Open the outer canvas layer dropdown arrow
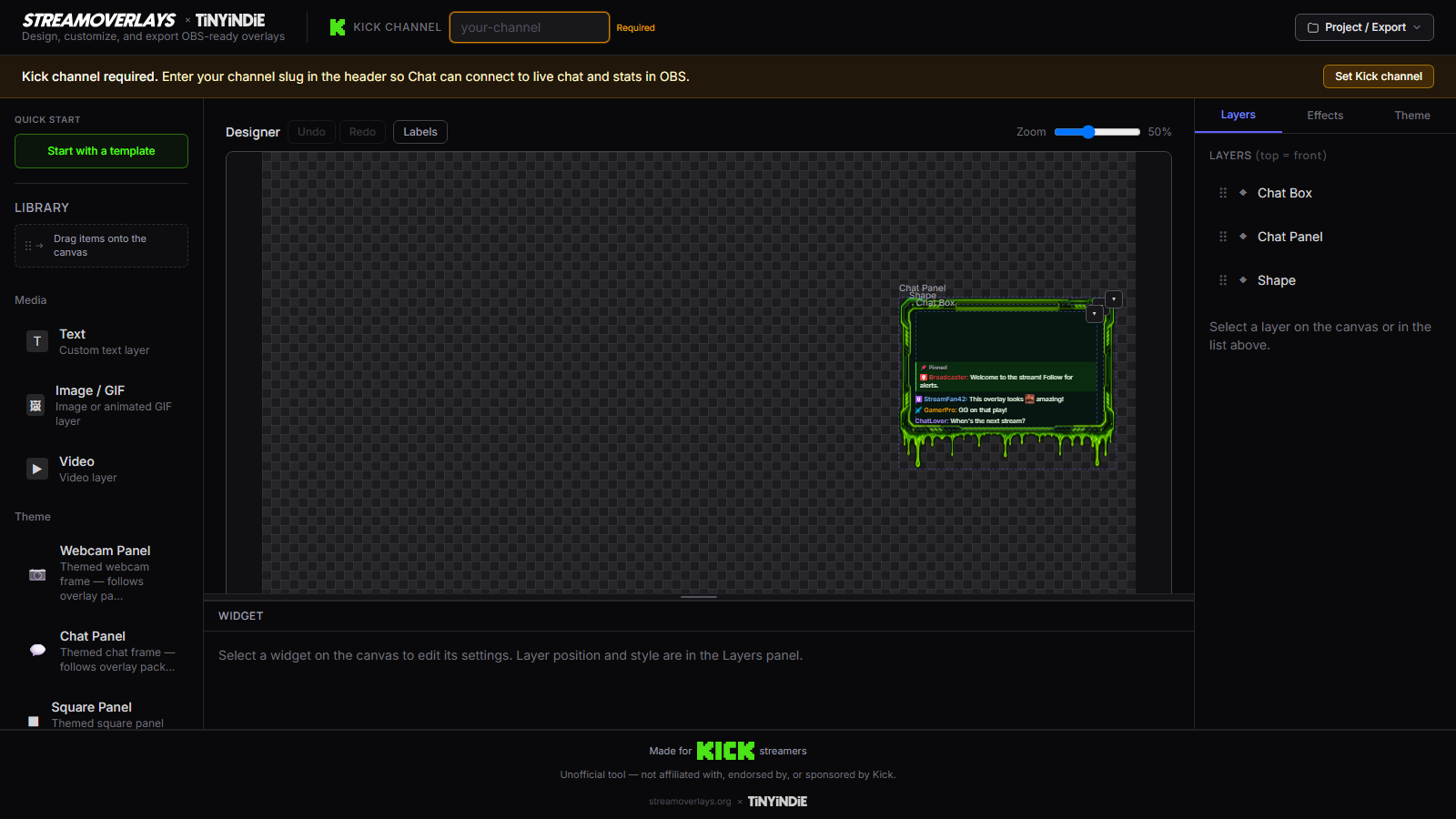The width and height of the screenshot is (1456, 819). [x=1114, y=299]
